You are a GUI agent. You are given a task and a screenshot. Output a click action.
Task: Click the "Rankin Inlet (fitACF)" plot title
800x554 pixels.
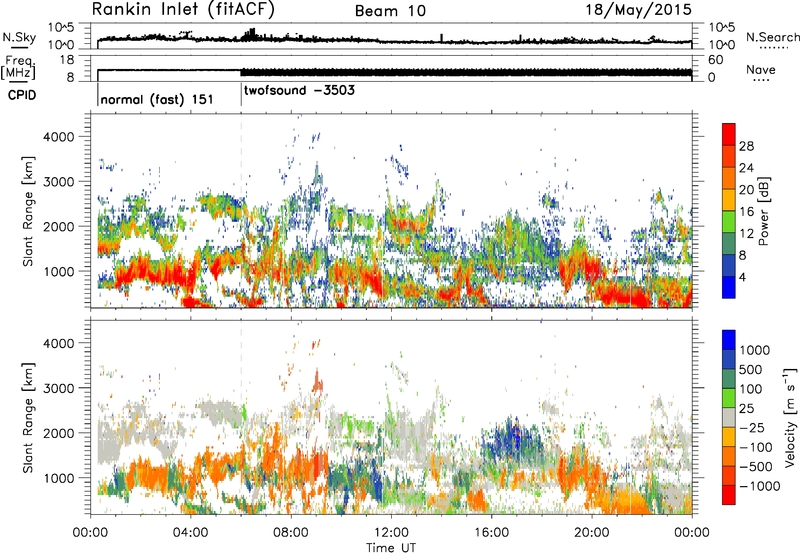click(x=182, y=9)
